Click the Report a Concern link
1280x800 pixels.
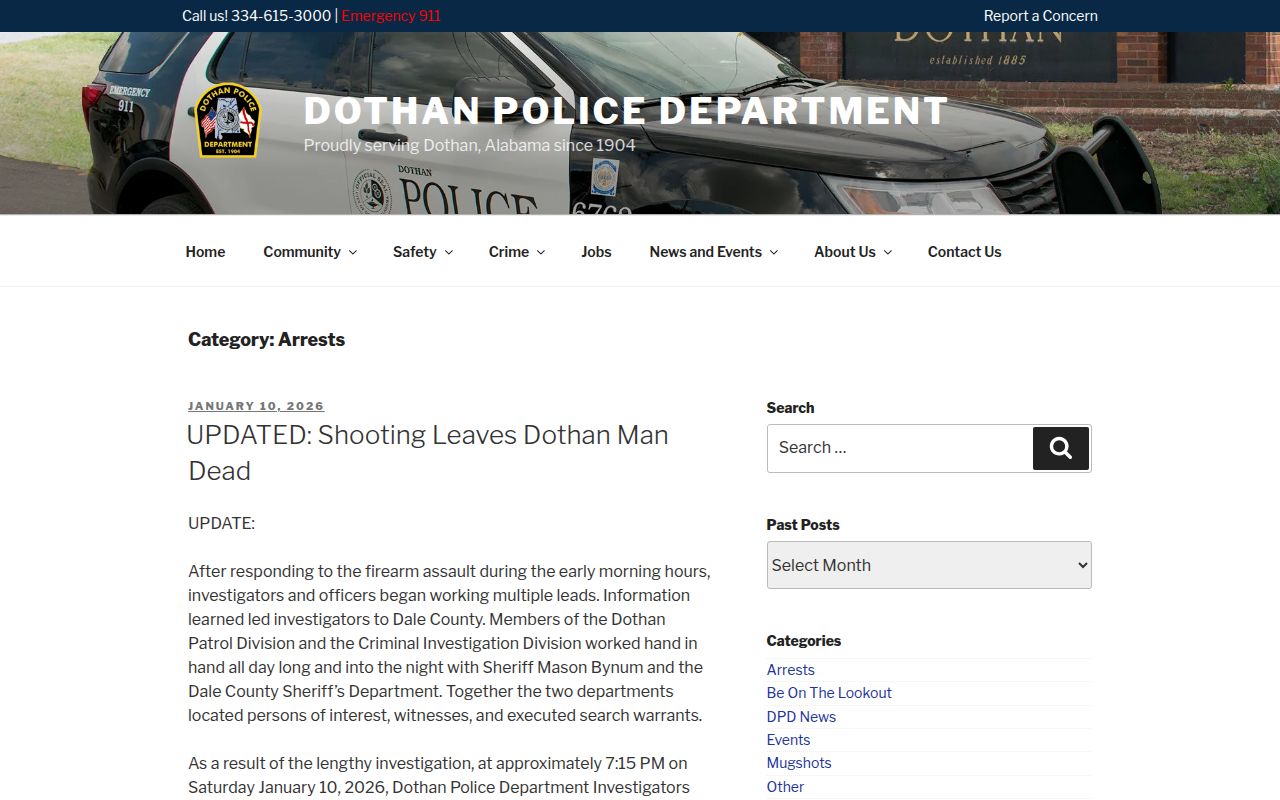(1040, 16)
